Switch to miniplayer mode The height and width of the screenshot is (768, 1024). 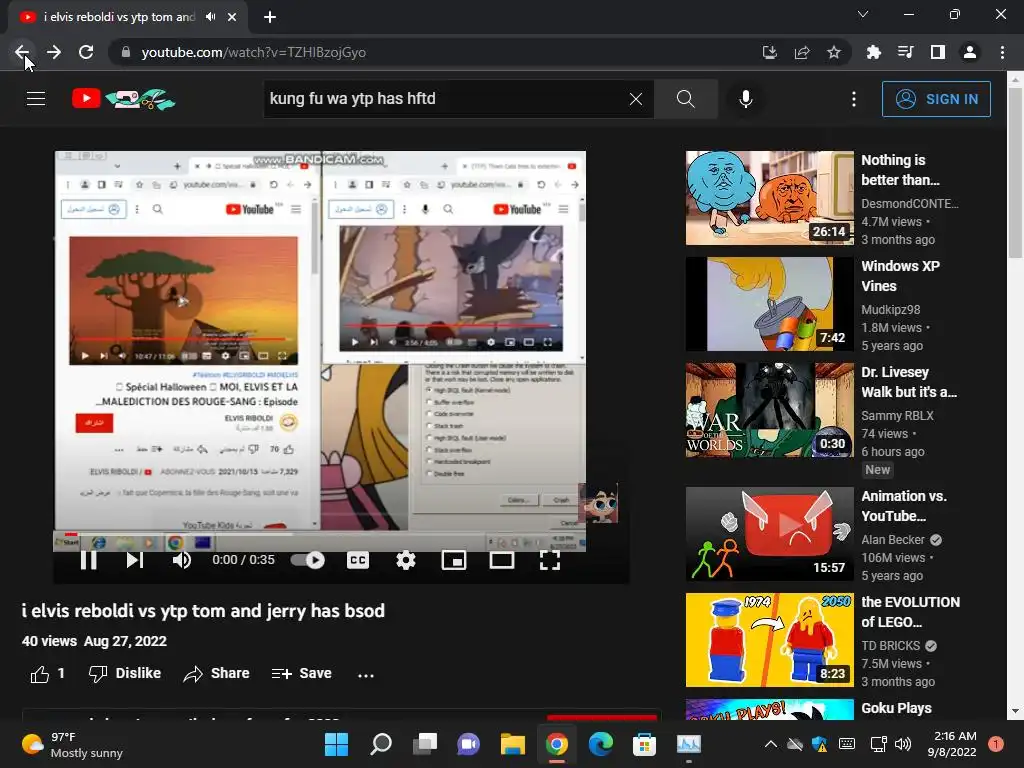(x=454, y=560)
